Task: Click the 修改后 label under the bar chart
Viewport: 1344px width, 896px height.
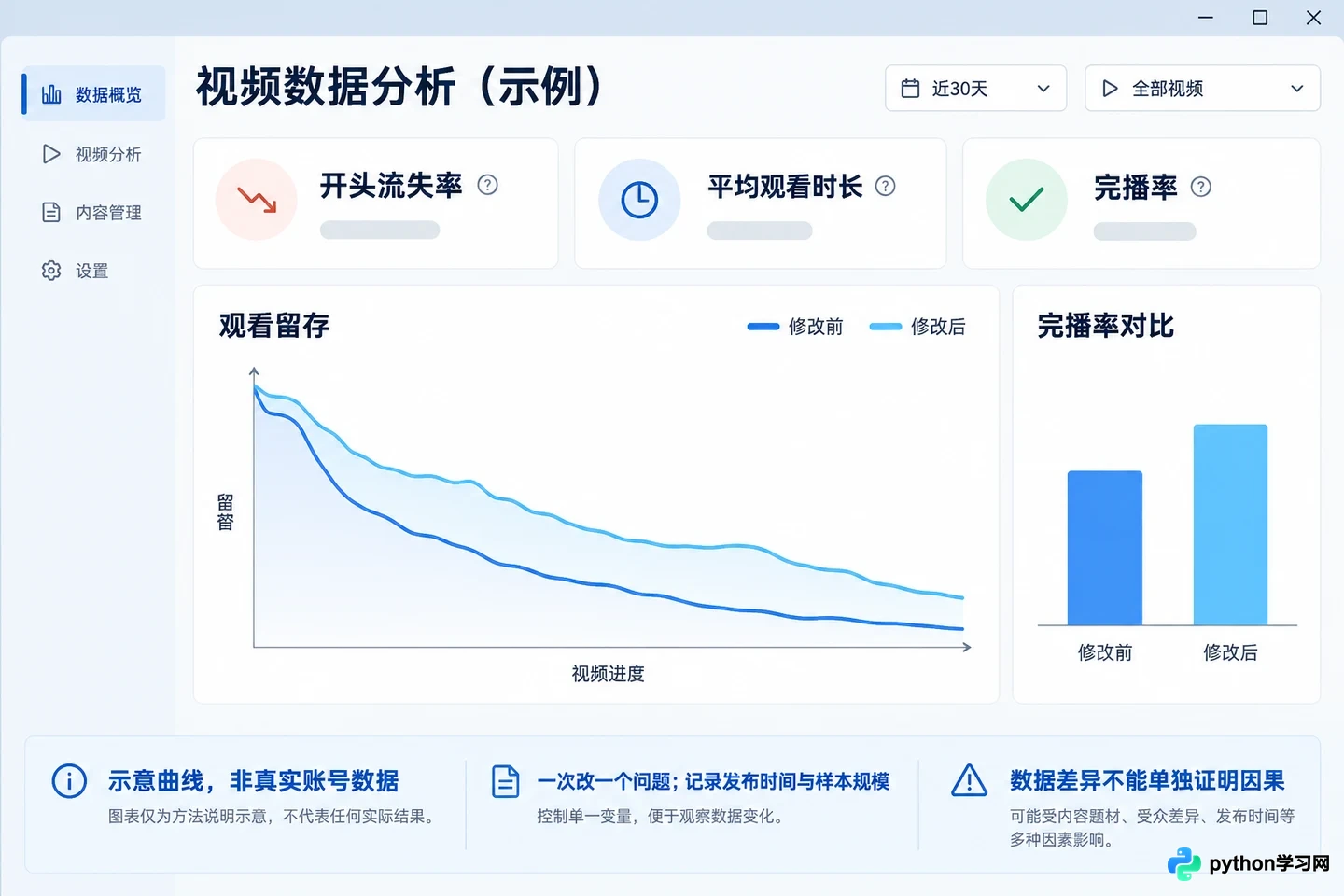Action: [x=1230, y=652]
